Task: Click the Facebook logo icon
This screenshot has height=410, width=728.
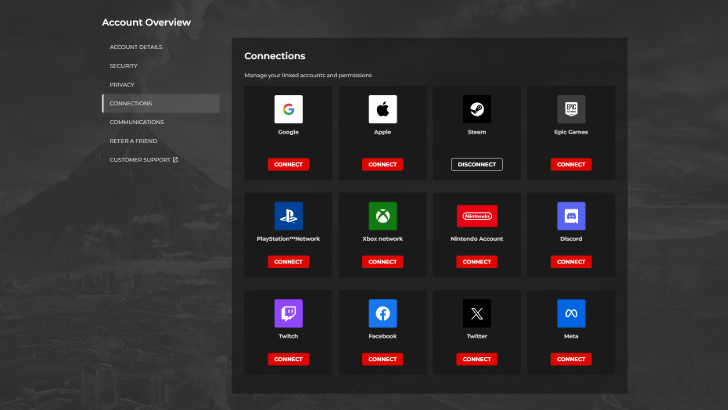Action: 383,313
